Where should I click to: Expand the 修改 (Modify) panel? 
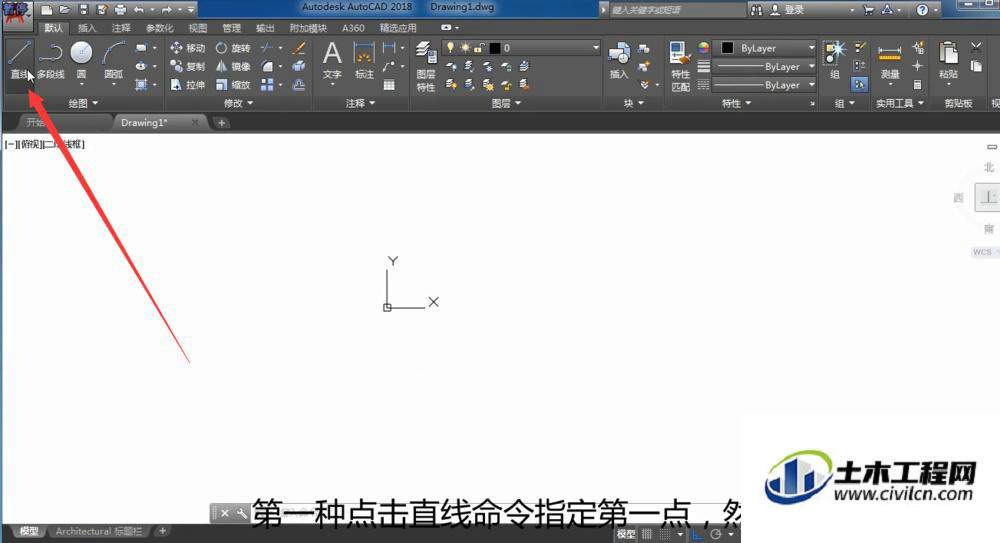[239, 103]
